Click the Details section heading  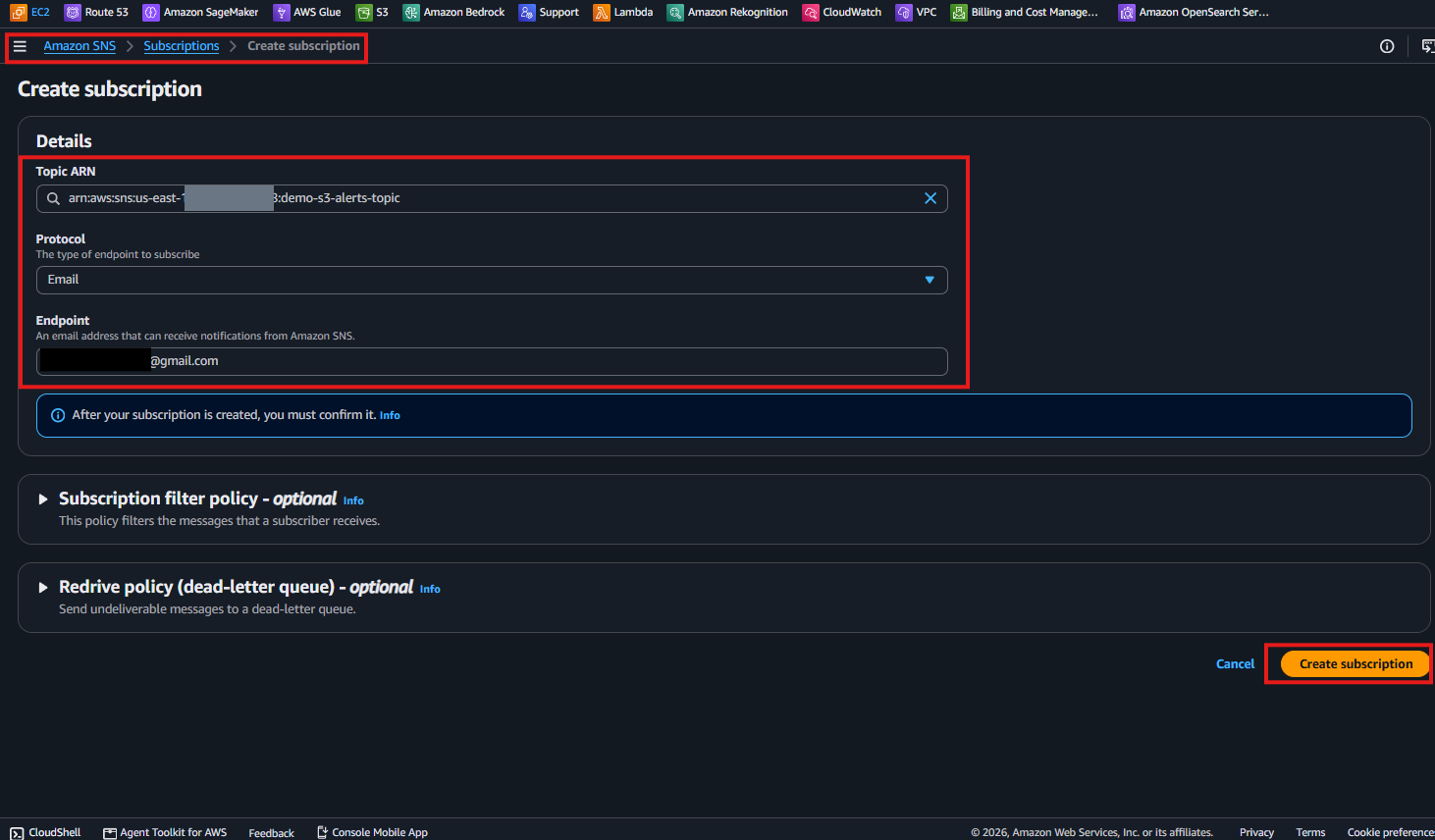tap(64, 141)
